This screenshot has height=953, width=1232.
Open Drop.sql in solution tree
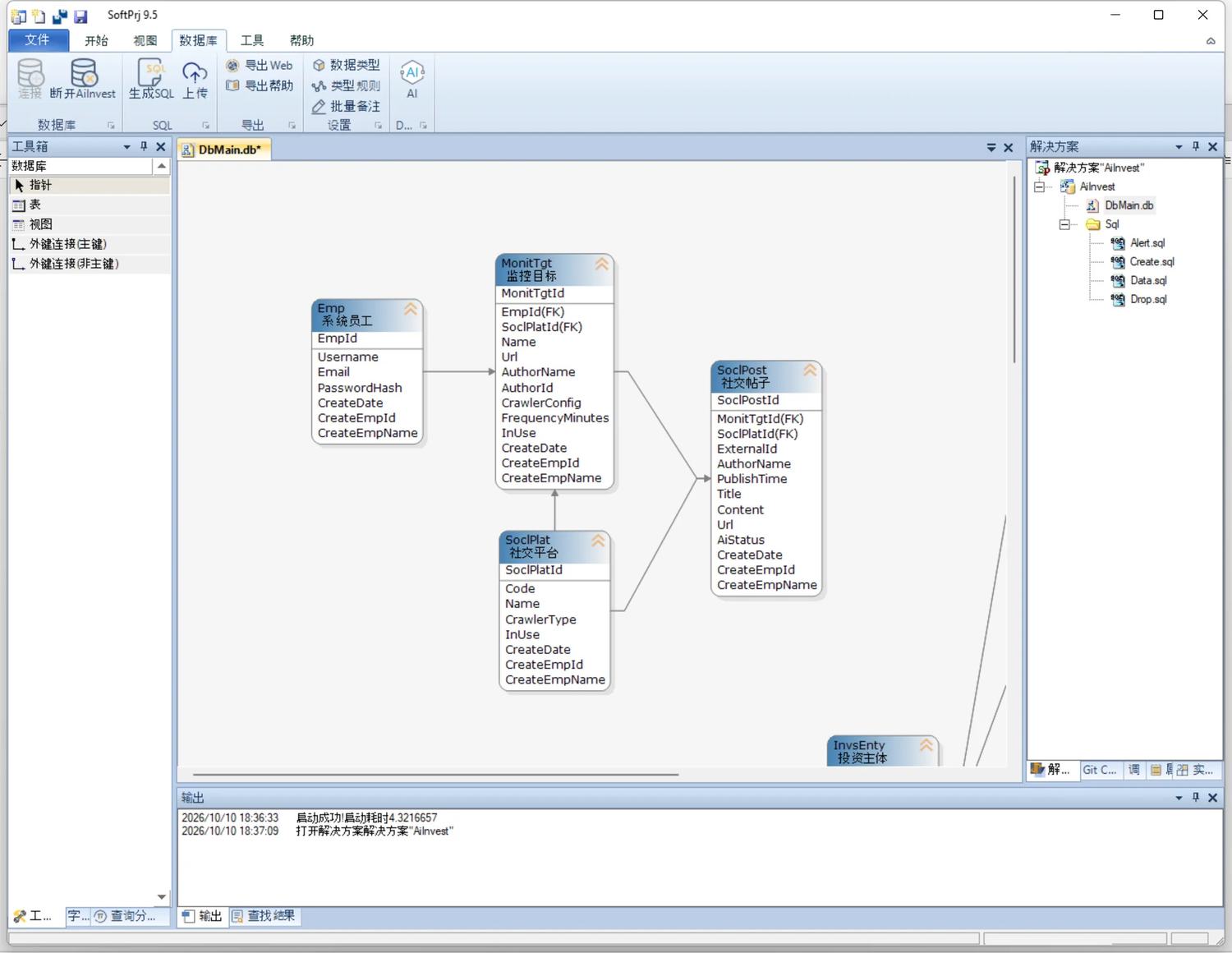click(1147, 300)
